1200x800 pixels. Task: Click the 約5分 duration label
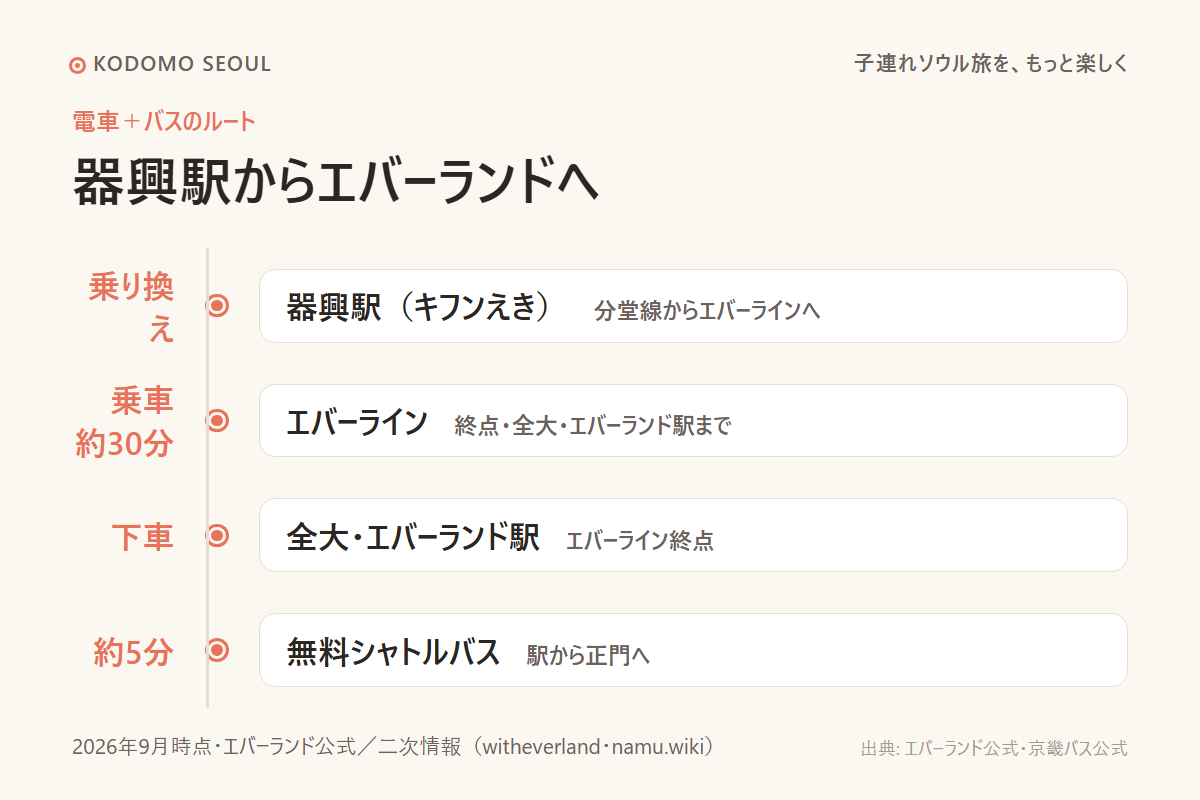tap(134, 652)
